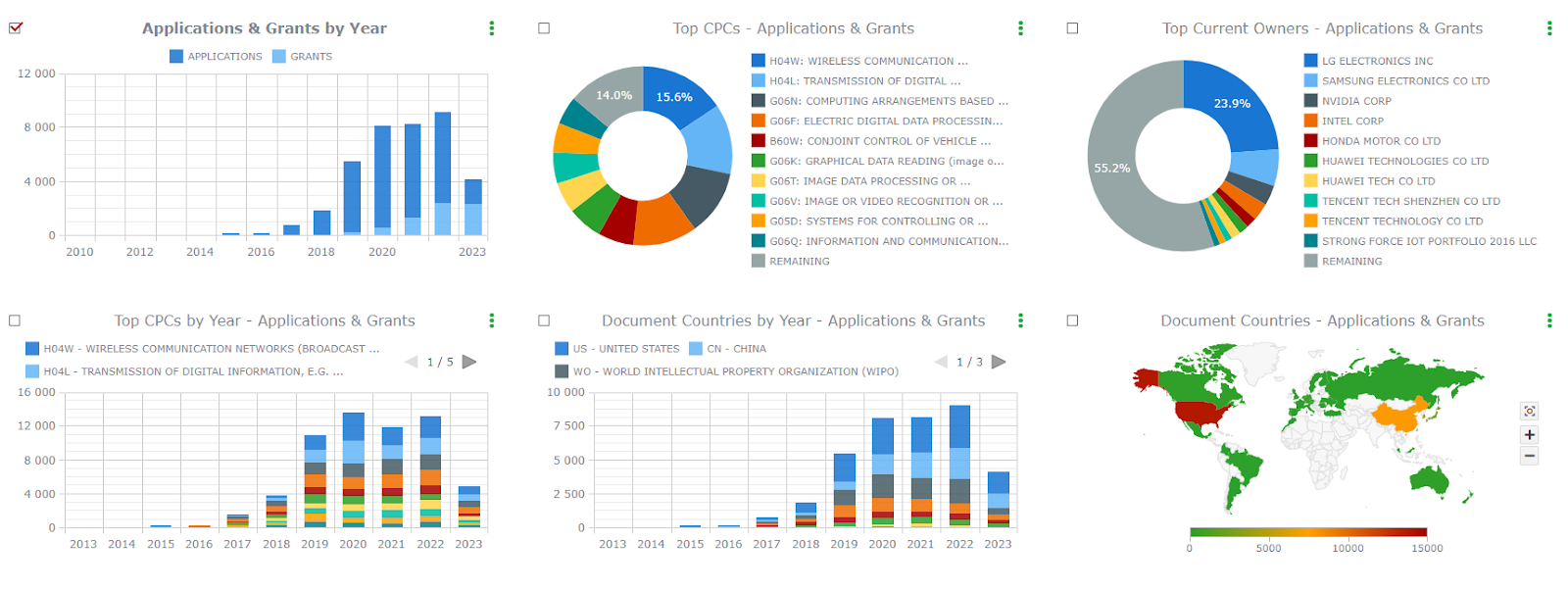Check the Document Countries by Year checkbox
The height and width of the screenshot is (590, 1568).
click(544, 320)
